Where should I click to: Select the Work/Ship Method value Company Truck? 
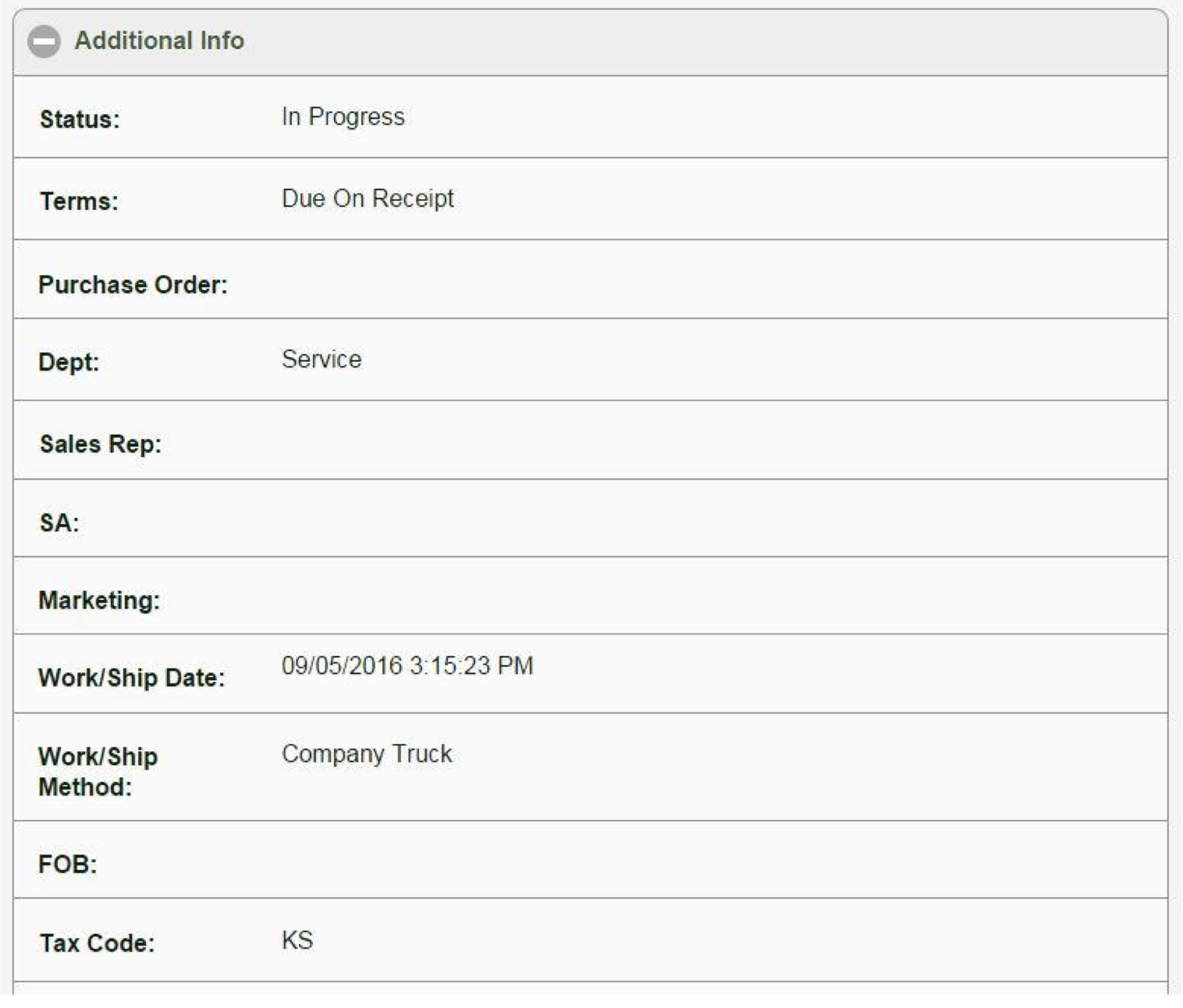368,754
